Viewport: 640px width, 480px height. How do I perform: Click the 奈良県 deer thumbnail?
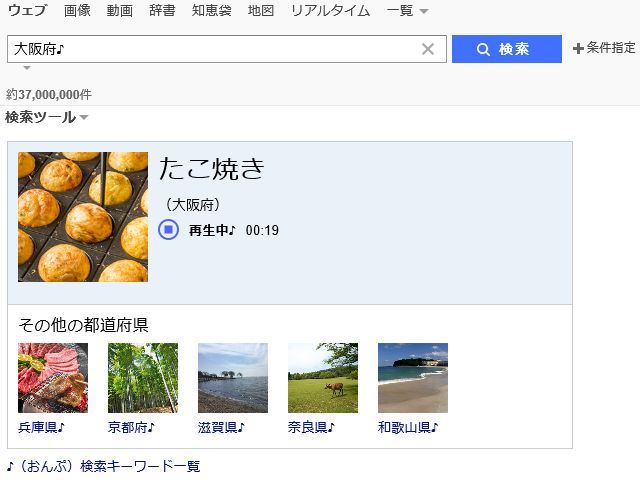point(323,378)
